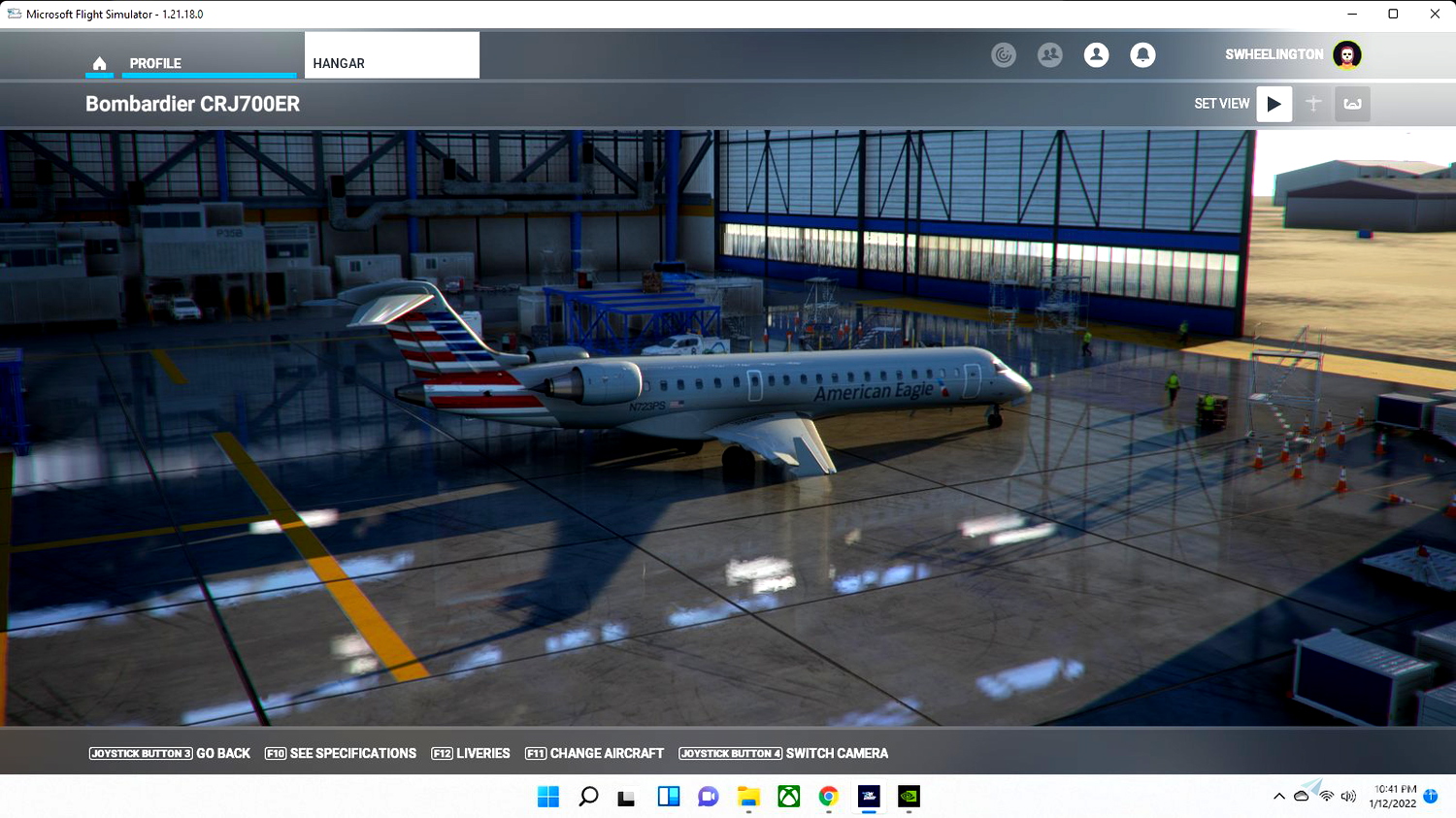Viewport: 1456px width, 818px height.
Task: Click the rightmost SET VIEW camera icon
Action: tap(1352, 104)
